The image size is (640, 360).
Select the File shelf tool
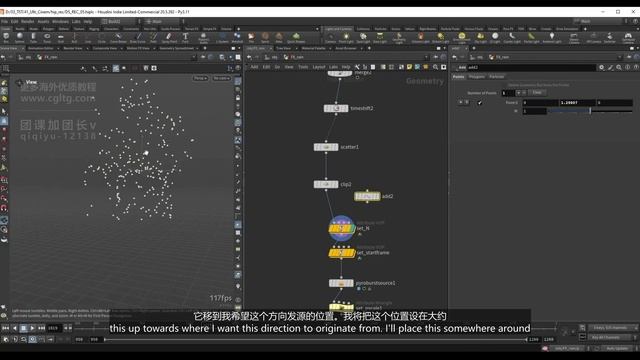[251, 38]
